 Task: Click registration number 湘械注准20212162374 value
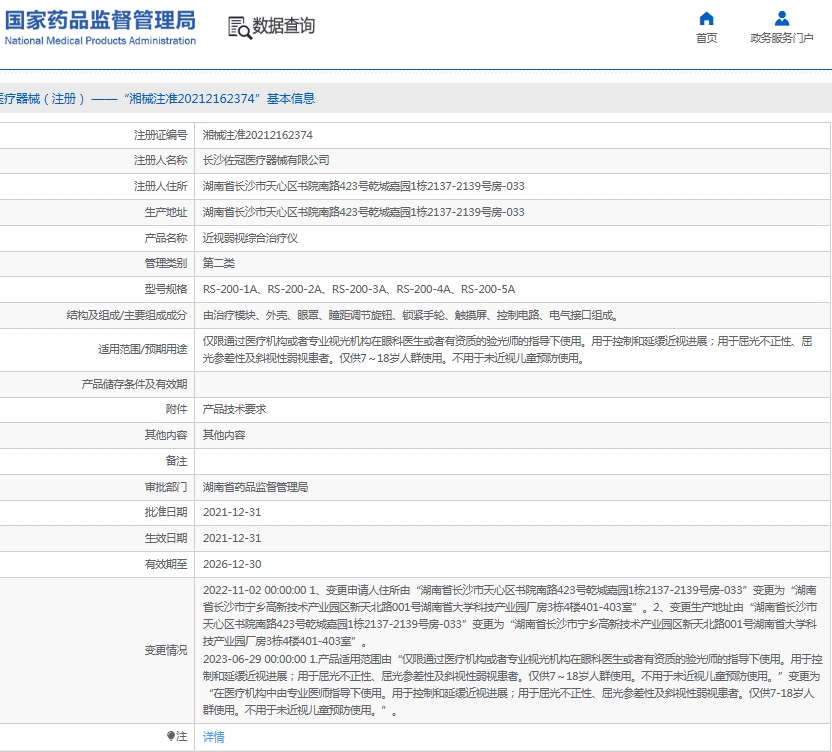tap(257, 135)
